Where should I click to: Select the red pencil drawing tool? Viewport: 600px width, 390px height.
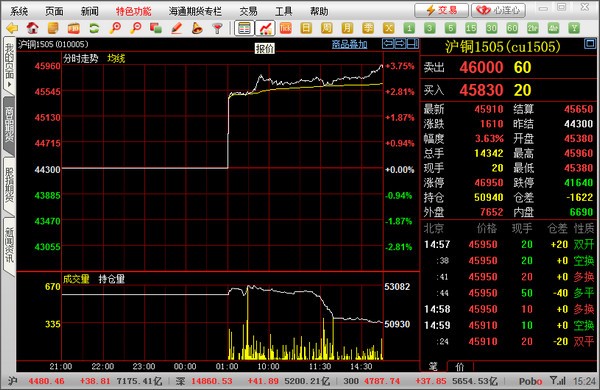coord(176,28)
